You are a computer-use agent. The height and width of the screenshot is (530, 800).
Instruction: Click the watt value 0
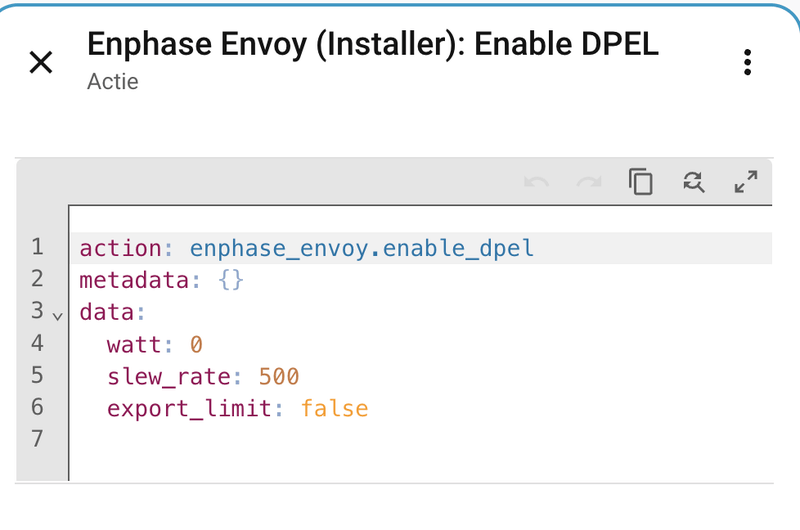(x=196, y=344)
